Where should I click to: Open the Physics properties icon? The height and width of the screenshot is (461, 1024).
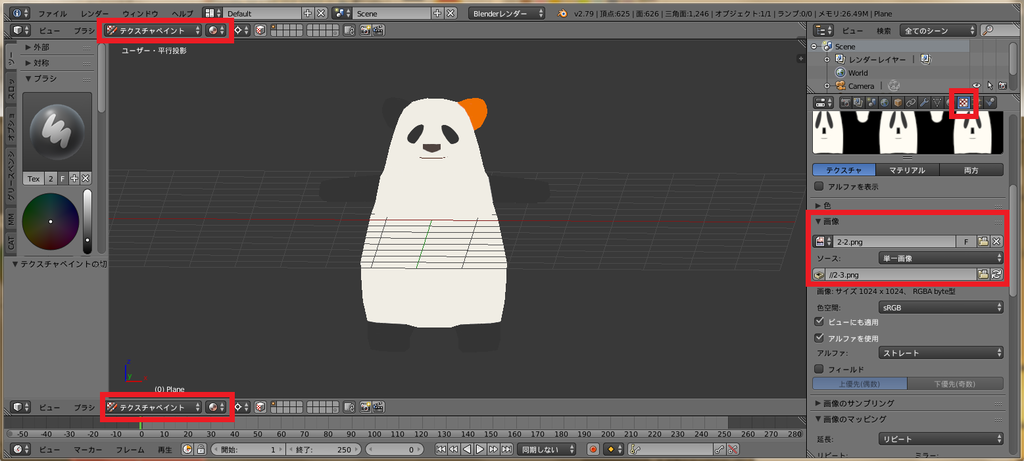991,103
